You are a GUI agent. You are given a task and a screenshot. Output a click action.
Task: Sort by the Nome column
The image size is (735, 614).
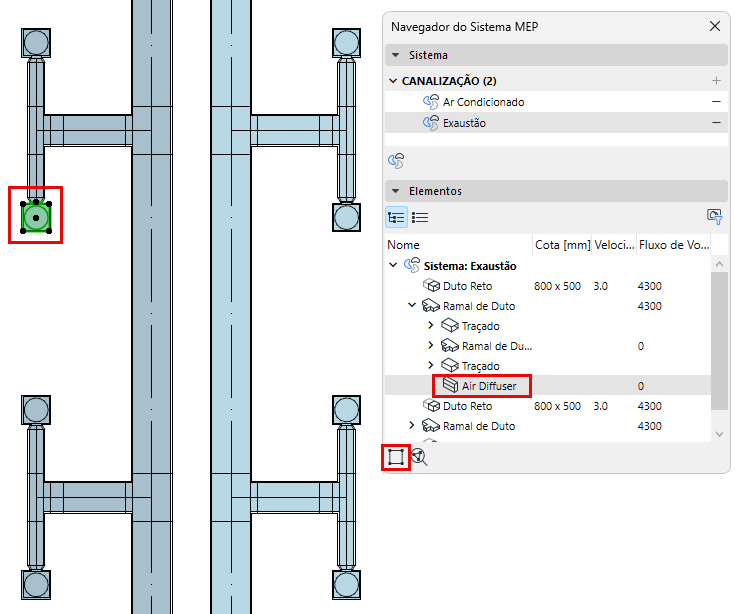pos(459,245)
